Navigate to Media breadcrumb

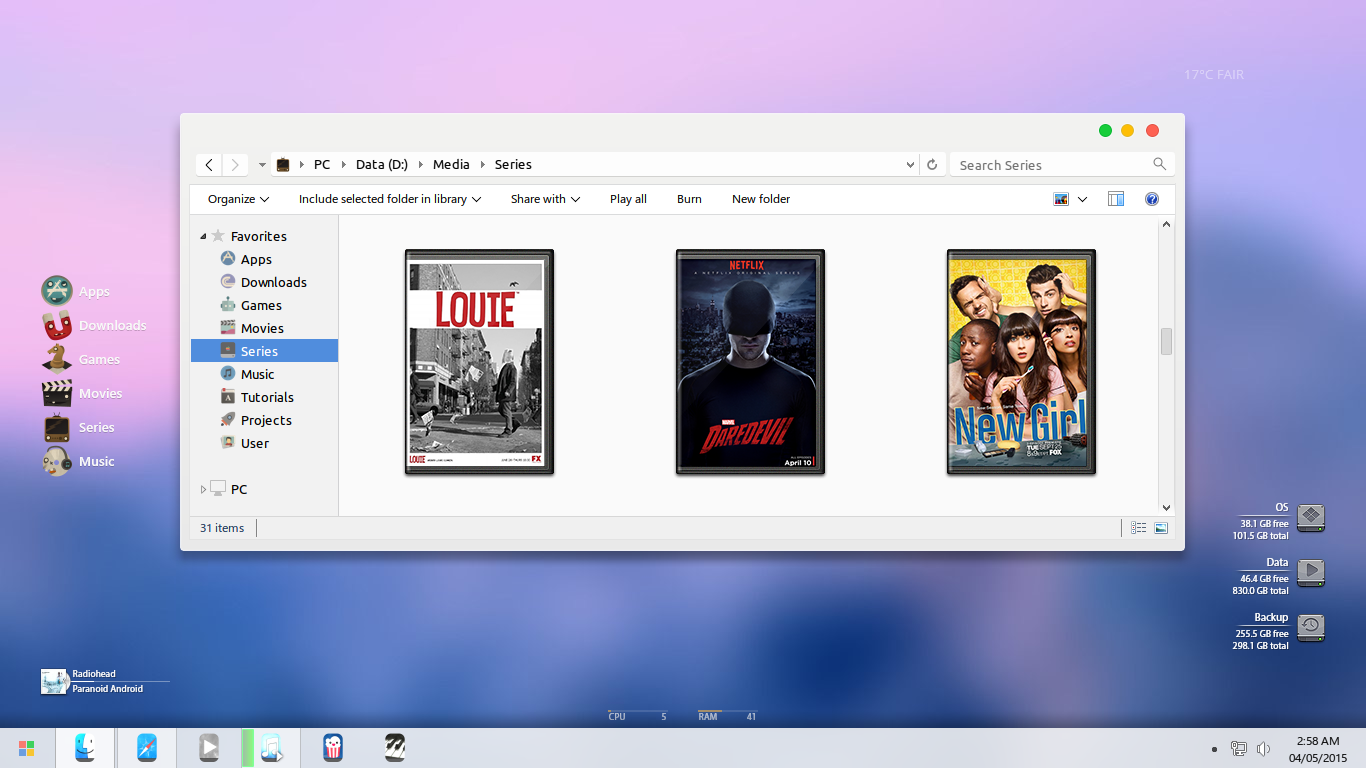(451, 165)
